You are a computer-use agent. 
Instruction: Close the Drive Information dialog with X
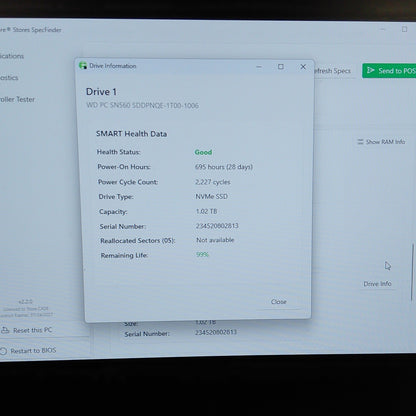click(x=303, y=67)
